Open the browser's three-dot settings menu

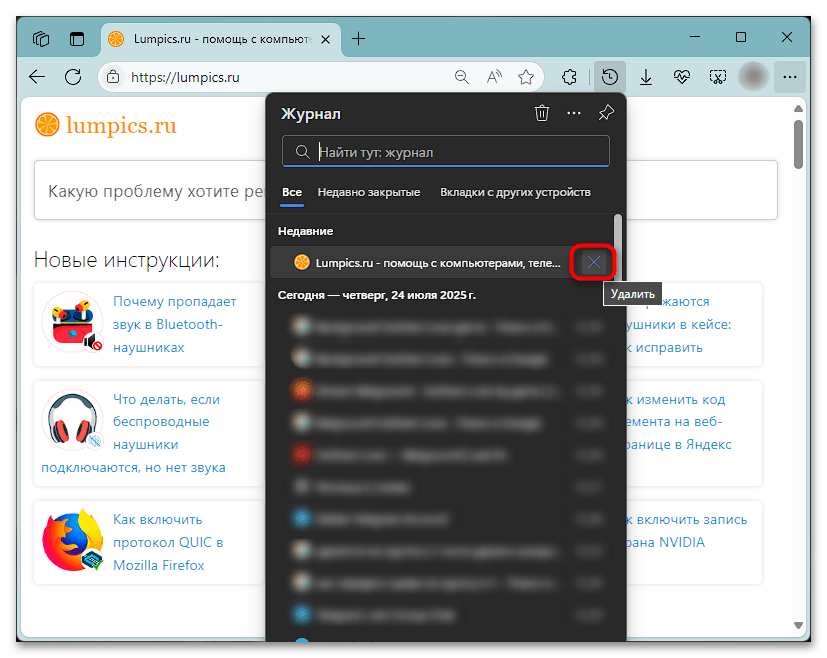tap(790, 77)
